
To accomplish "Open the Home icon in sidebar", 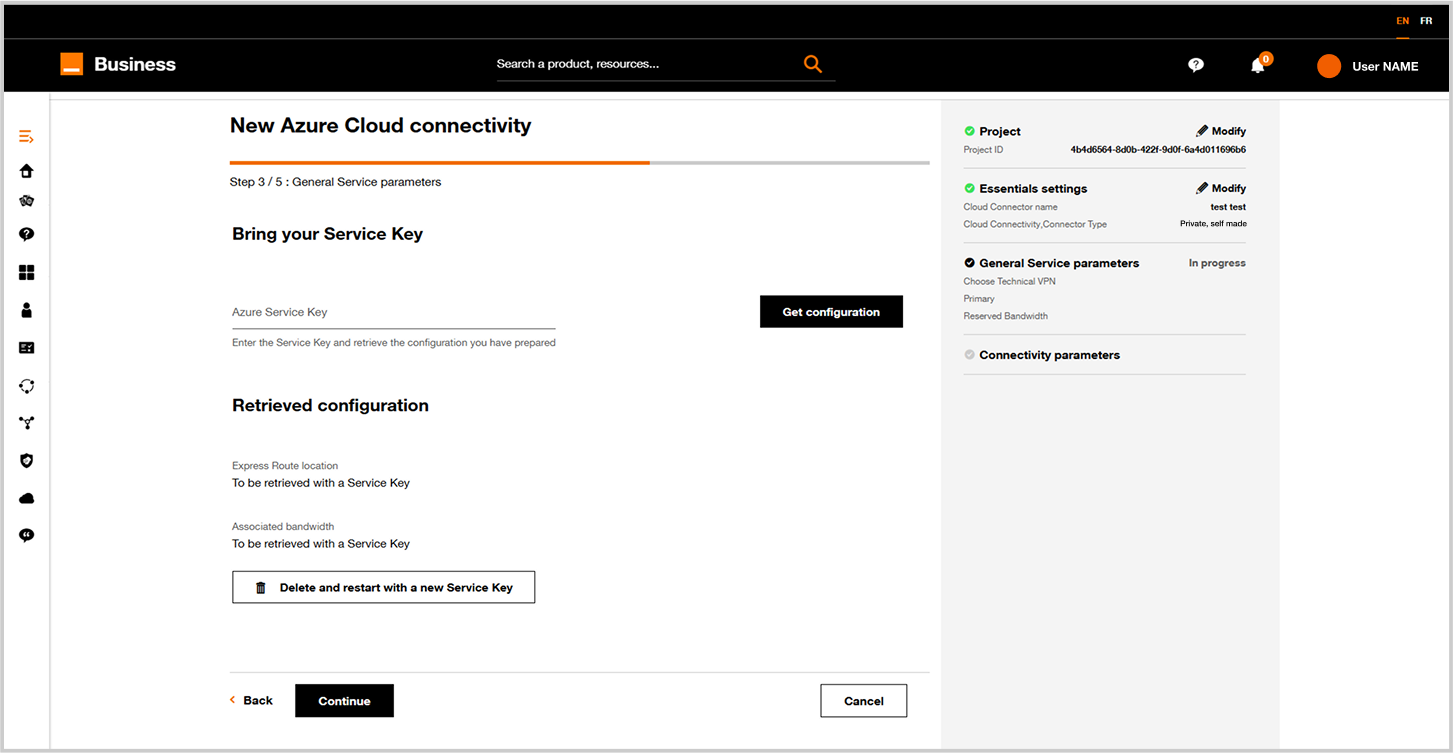I will pos(27,171).
